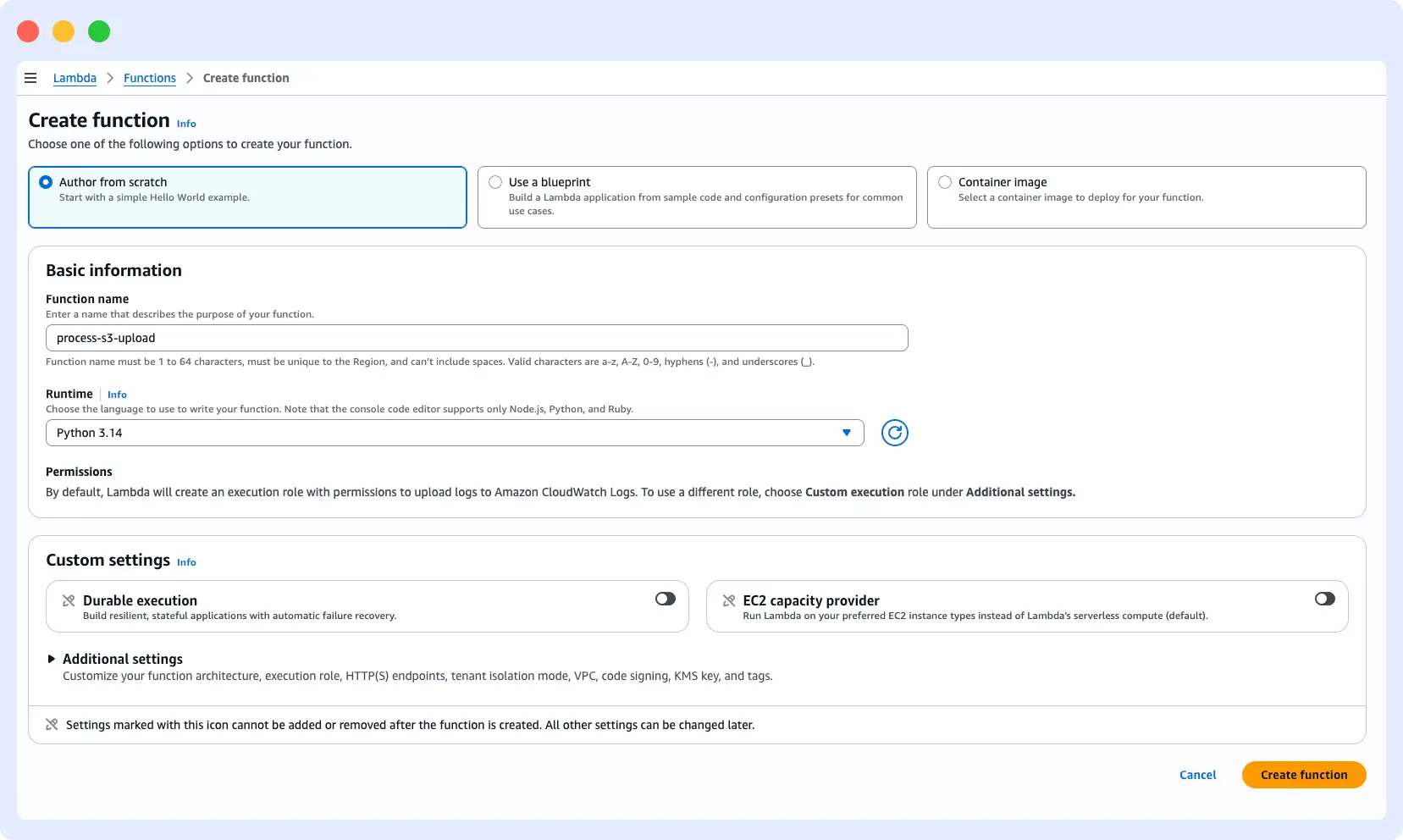
Task: Click the Custom settings heading
Action: click(108, 560)
